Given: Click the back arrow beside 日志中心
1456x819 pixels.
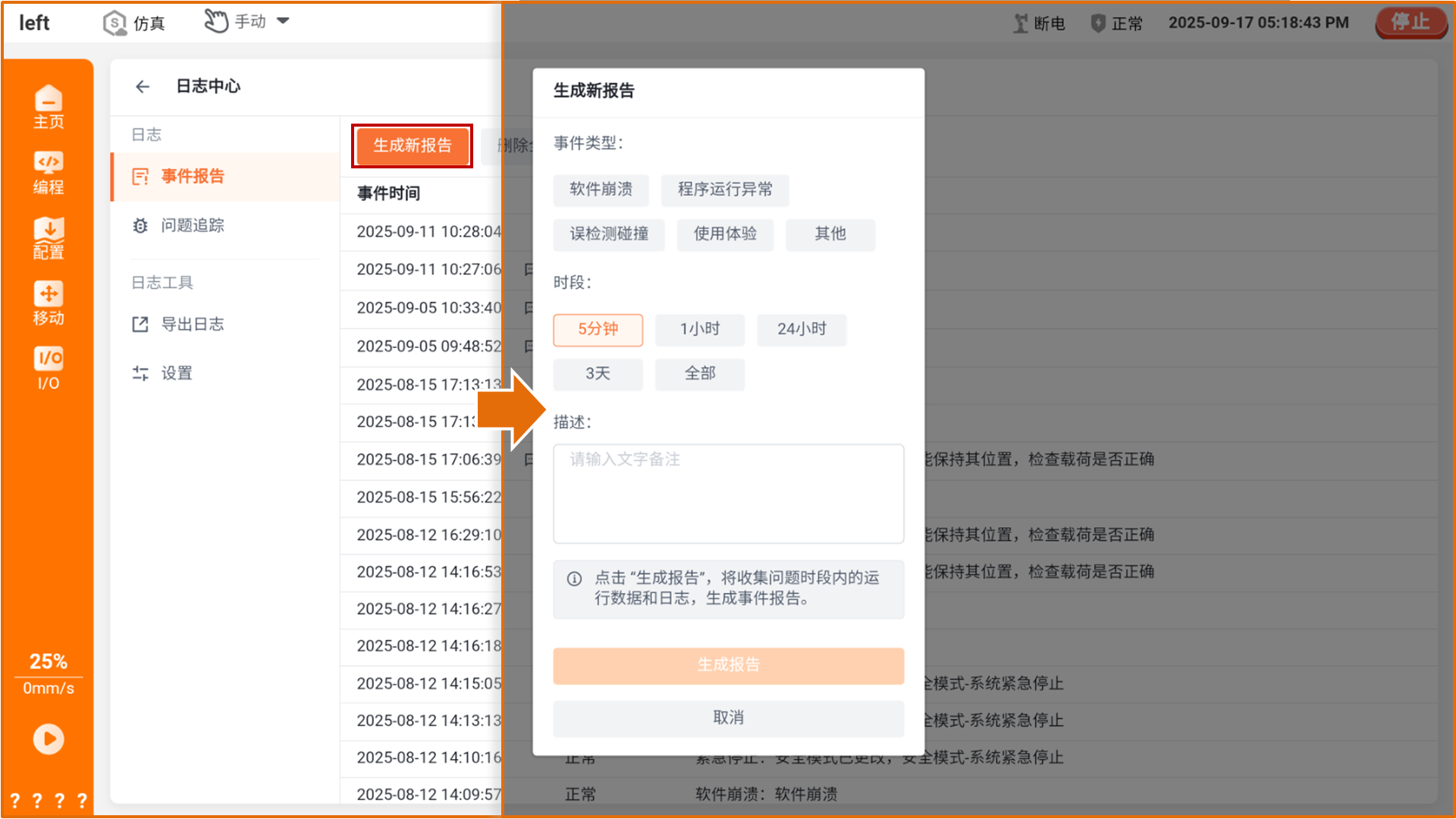Looking at the screenshot, I should point(143,86).
